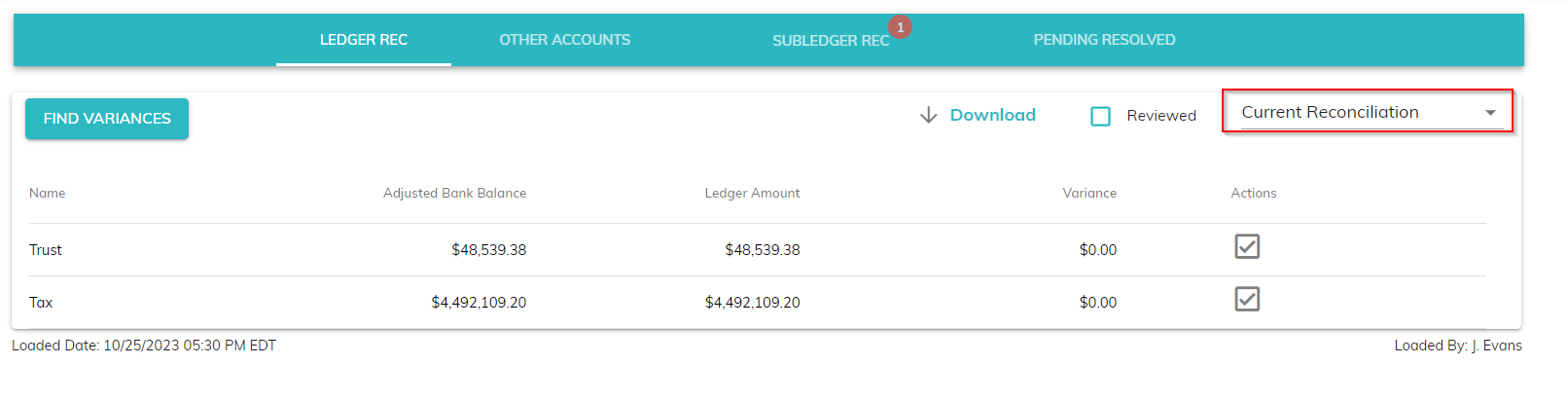1568x401 pixels.
Task: Click the Tax ledger amount $4,492,109.20
Action: tap(752, 303)
